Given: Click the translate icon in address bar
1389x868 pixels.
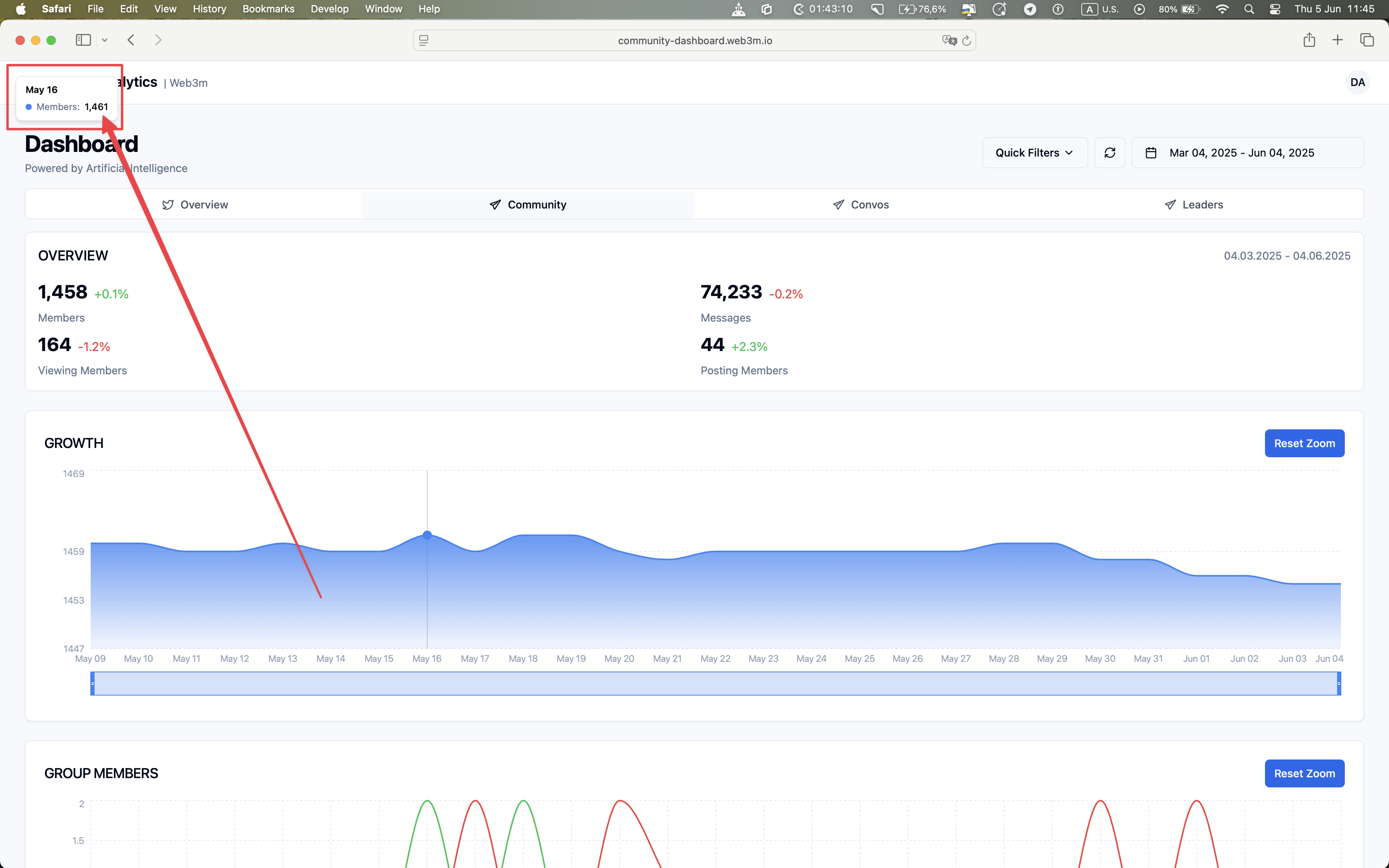Looking at the screenshot, I should click(x=949, y=41).
